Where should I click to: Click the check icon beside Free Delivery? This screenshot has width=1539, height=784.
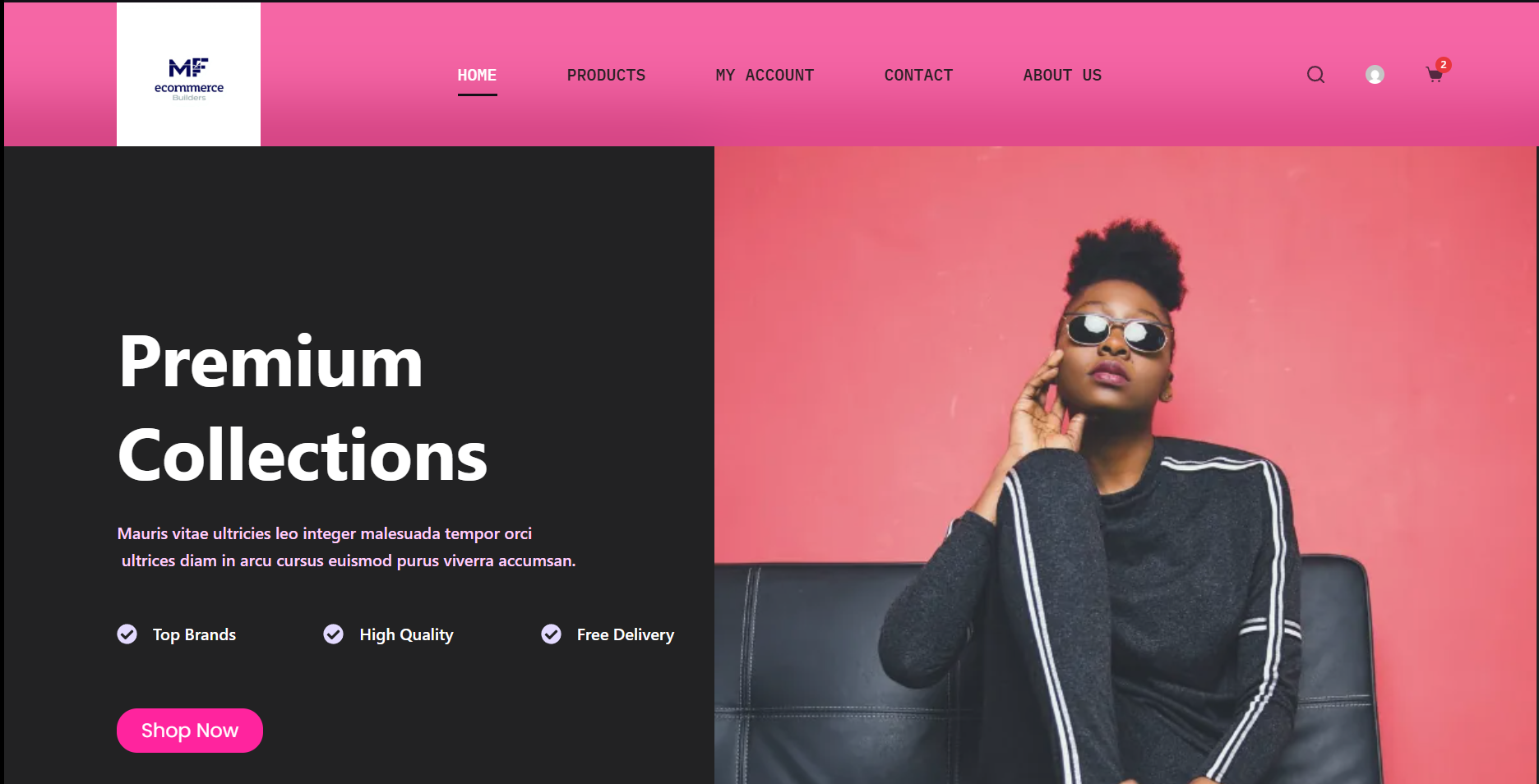coord(552,634)
